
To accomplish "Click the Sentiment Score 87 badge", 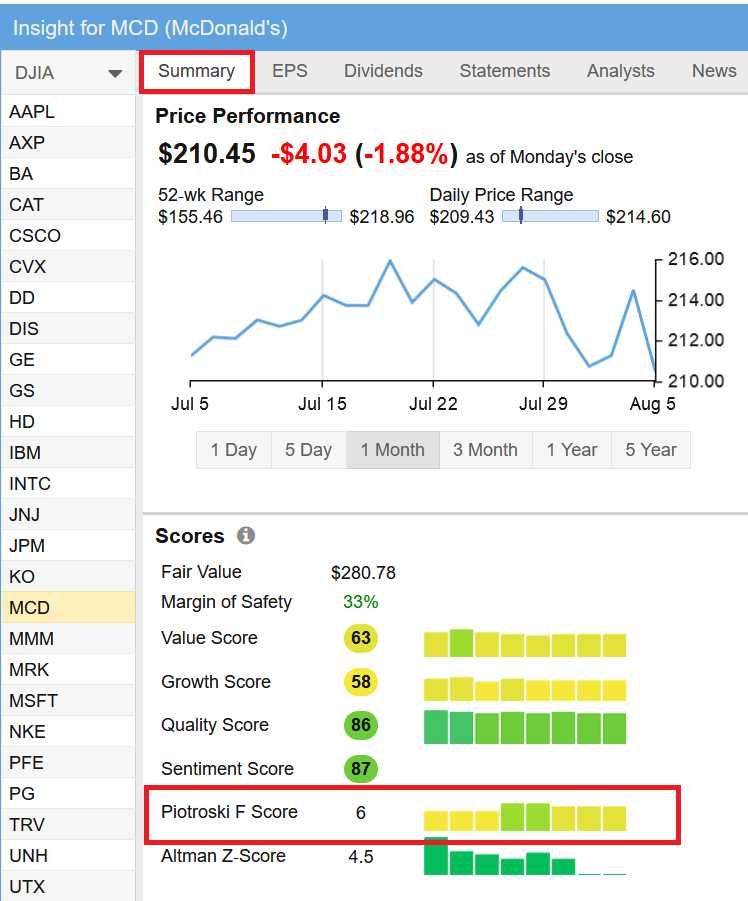I will (x=360, y=769).
